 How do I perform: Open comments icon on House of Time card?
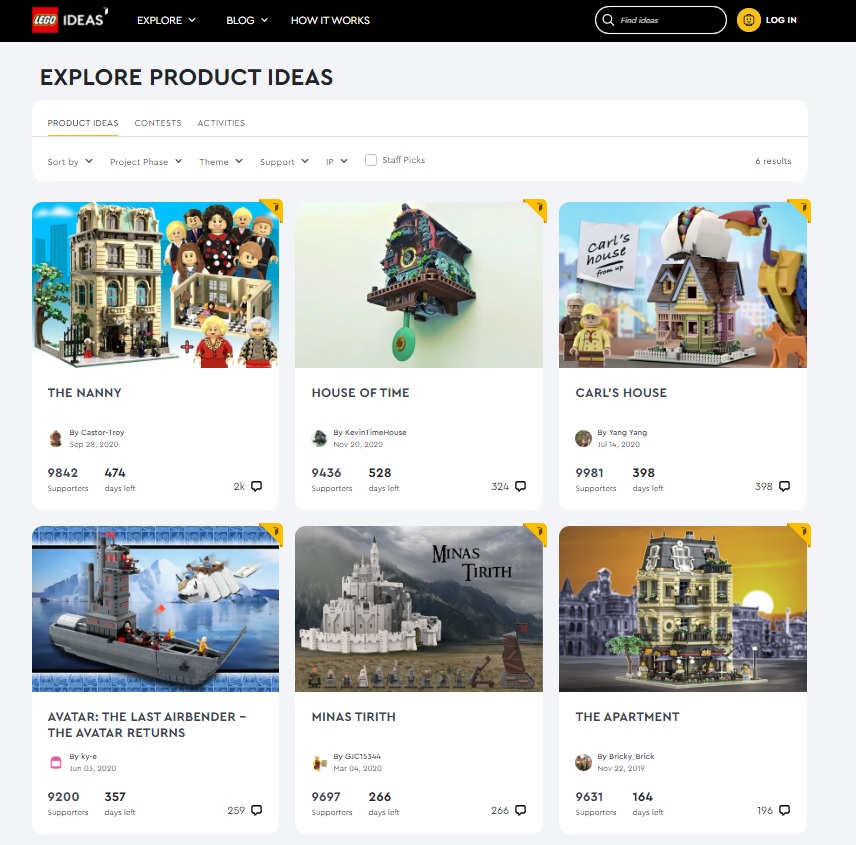(520, 486)
